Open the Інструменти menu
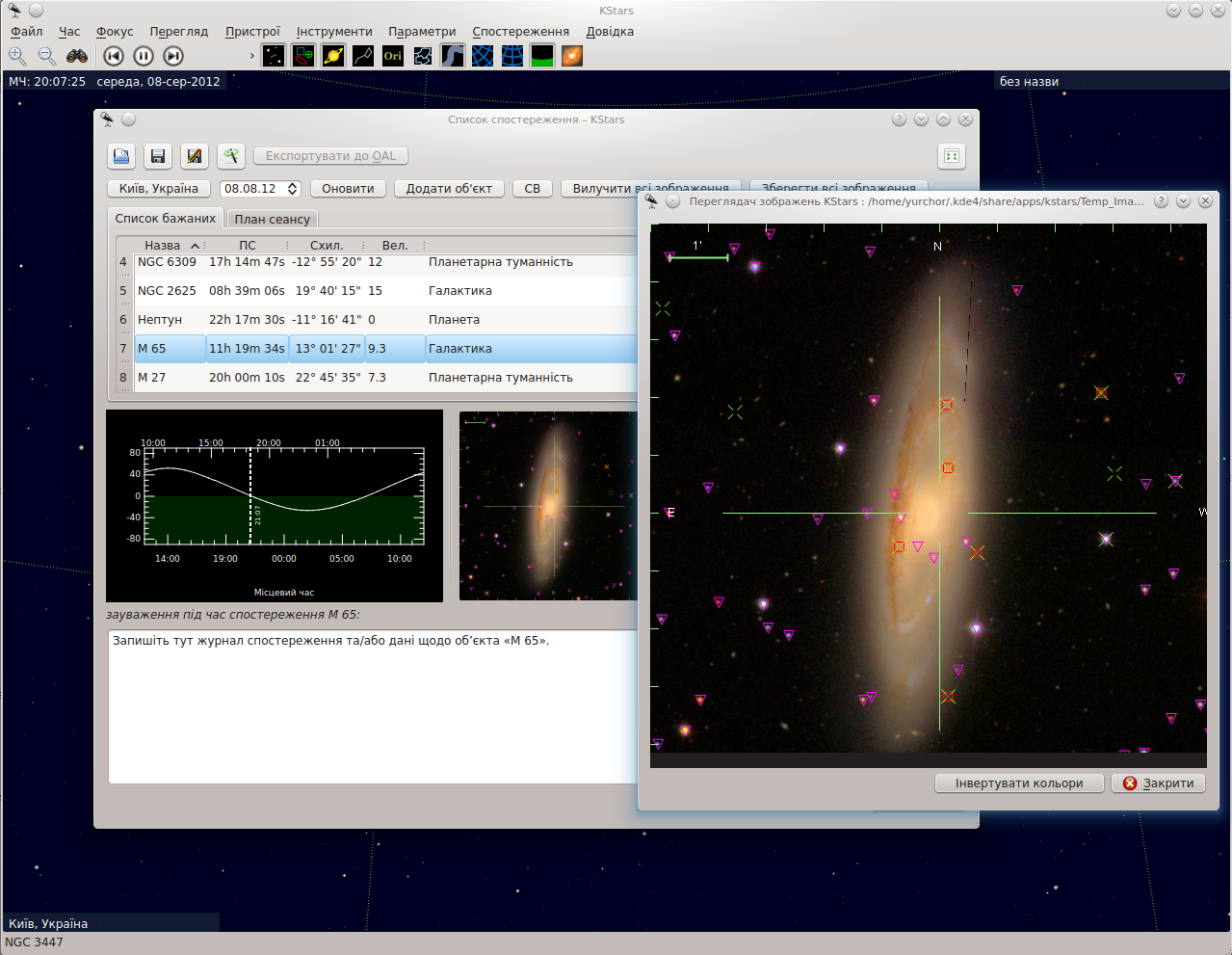Viewport: 1232px width, 955px height. (333, 32)
